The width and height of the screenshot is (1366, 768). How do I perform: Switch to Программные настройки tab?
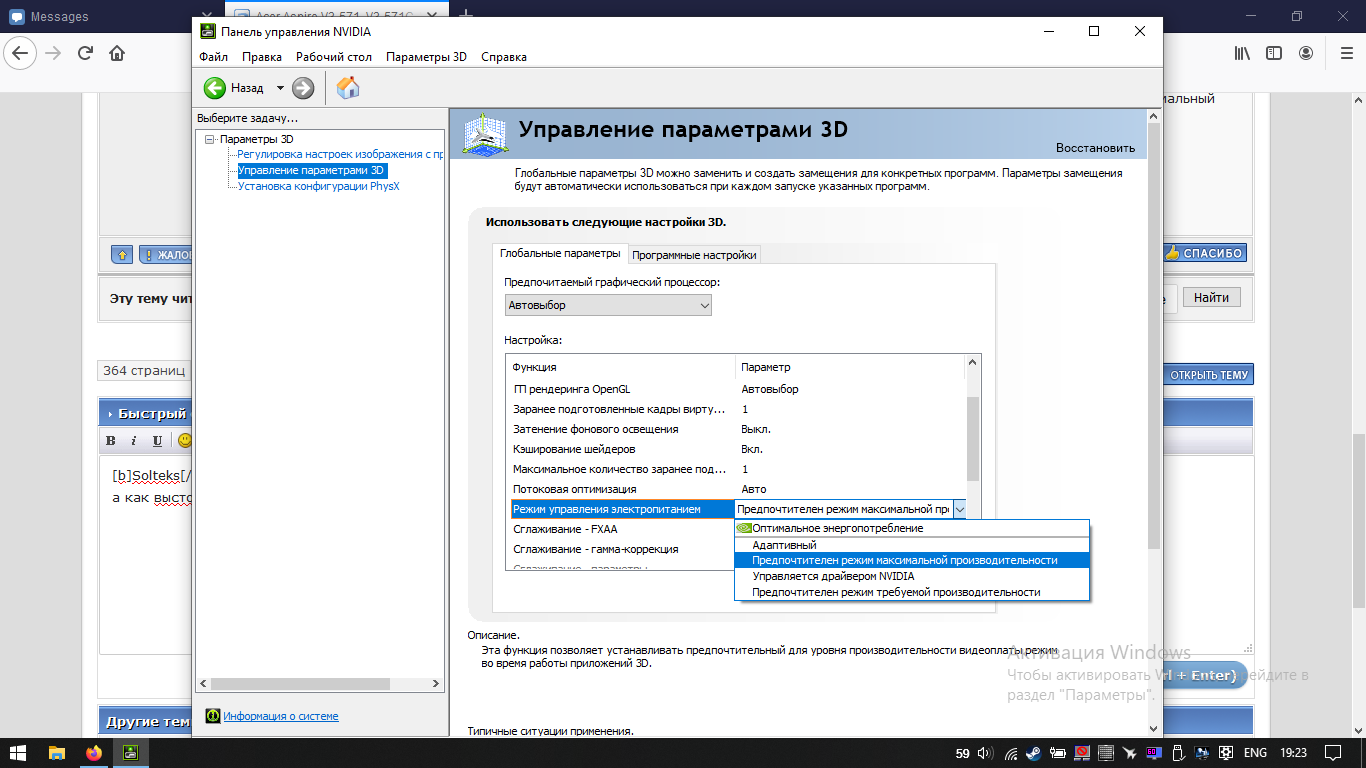(x=694, y=255)
